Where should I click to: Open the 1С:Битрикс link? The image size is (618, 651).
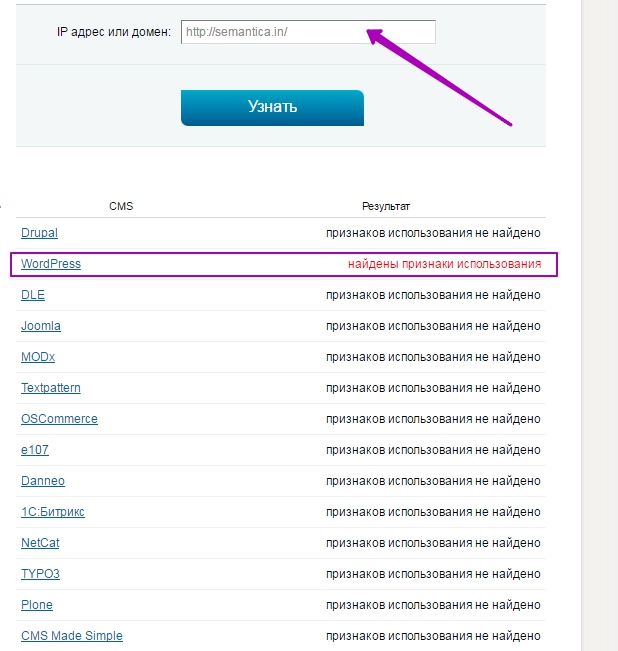[x=53, y=512]
